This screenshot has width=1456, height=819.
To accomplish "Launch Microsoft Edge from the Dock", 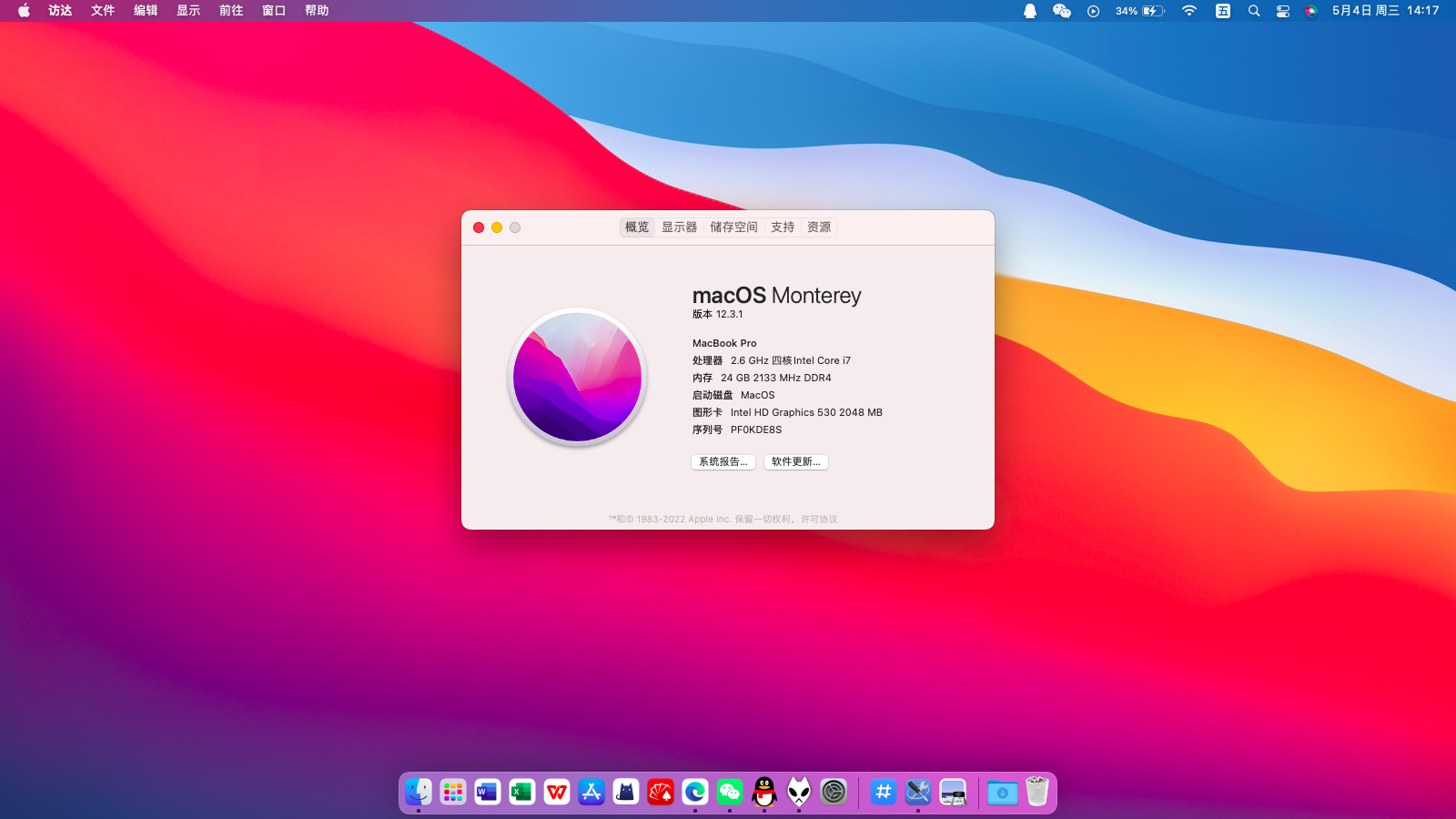I will [695, 792].
